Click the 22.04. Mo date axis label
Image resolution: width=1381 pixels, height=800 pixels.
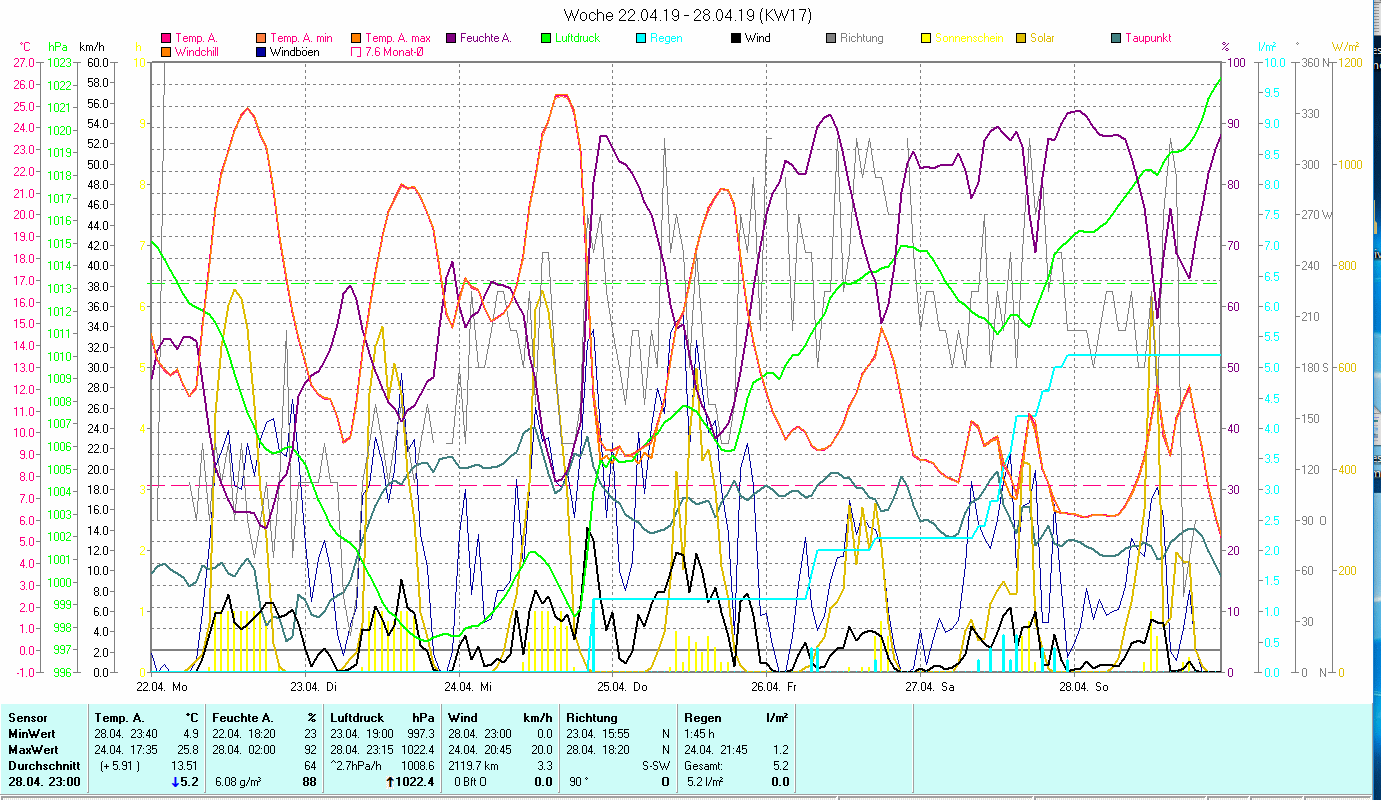click(162, 687)
